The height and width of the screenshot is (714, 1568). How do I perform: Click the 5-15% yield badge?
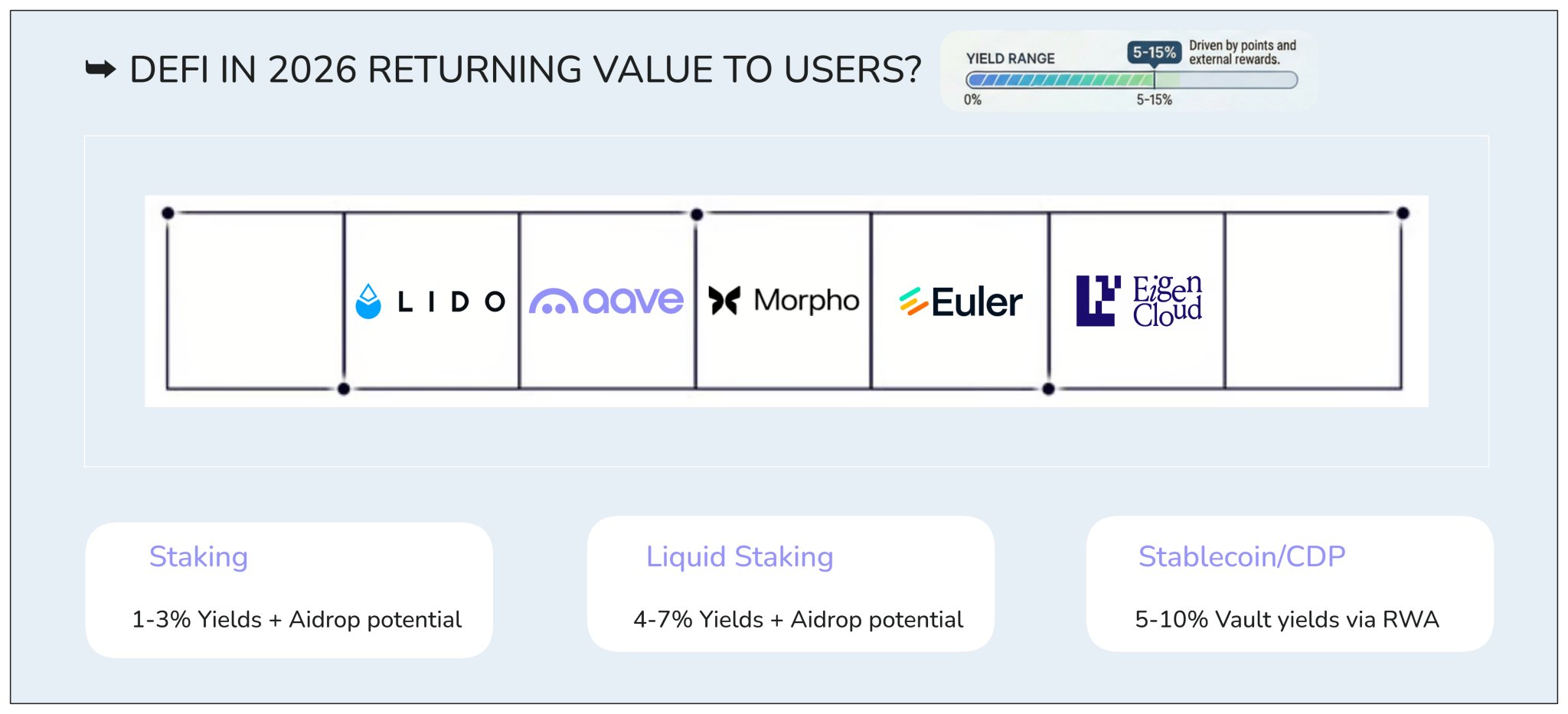[x=1154, y=52]
